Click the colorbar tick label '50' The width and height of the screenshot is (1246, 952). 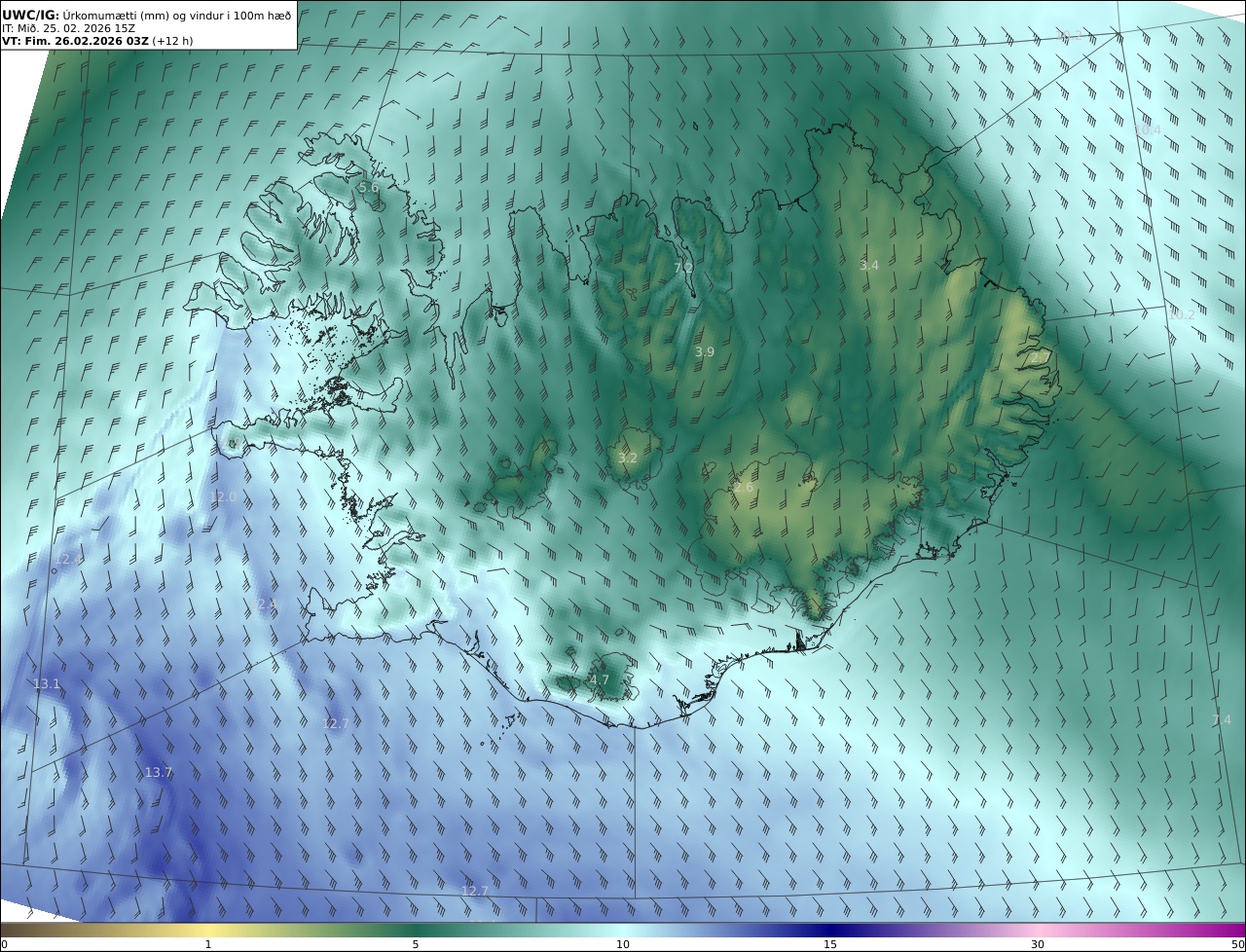click(1238, 944)
